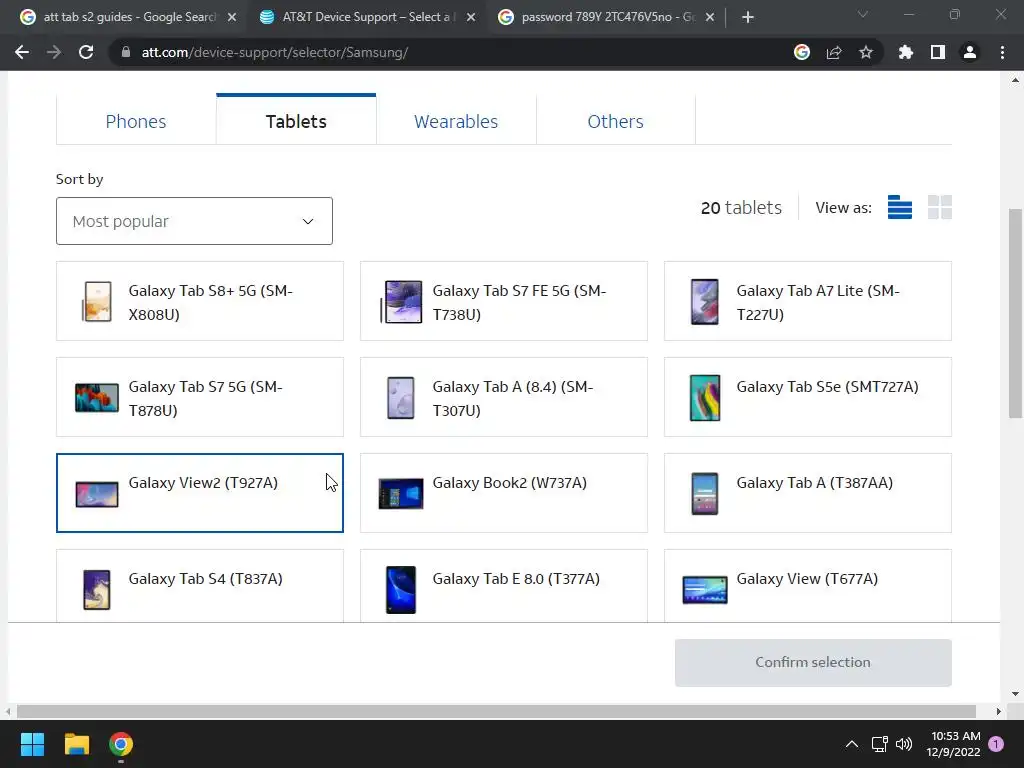1024x768 pixels.
Task: Open File Explorer from the taskbar
Action: tap(76, 744)
